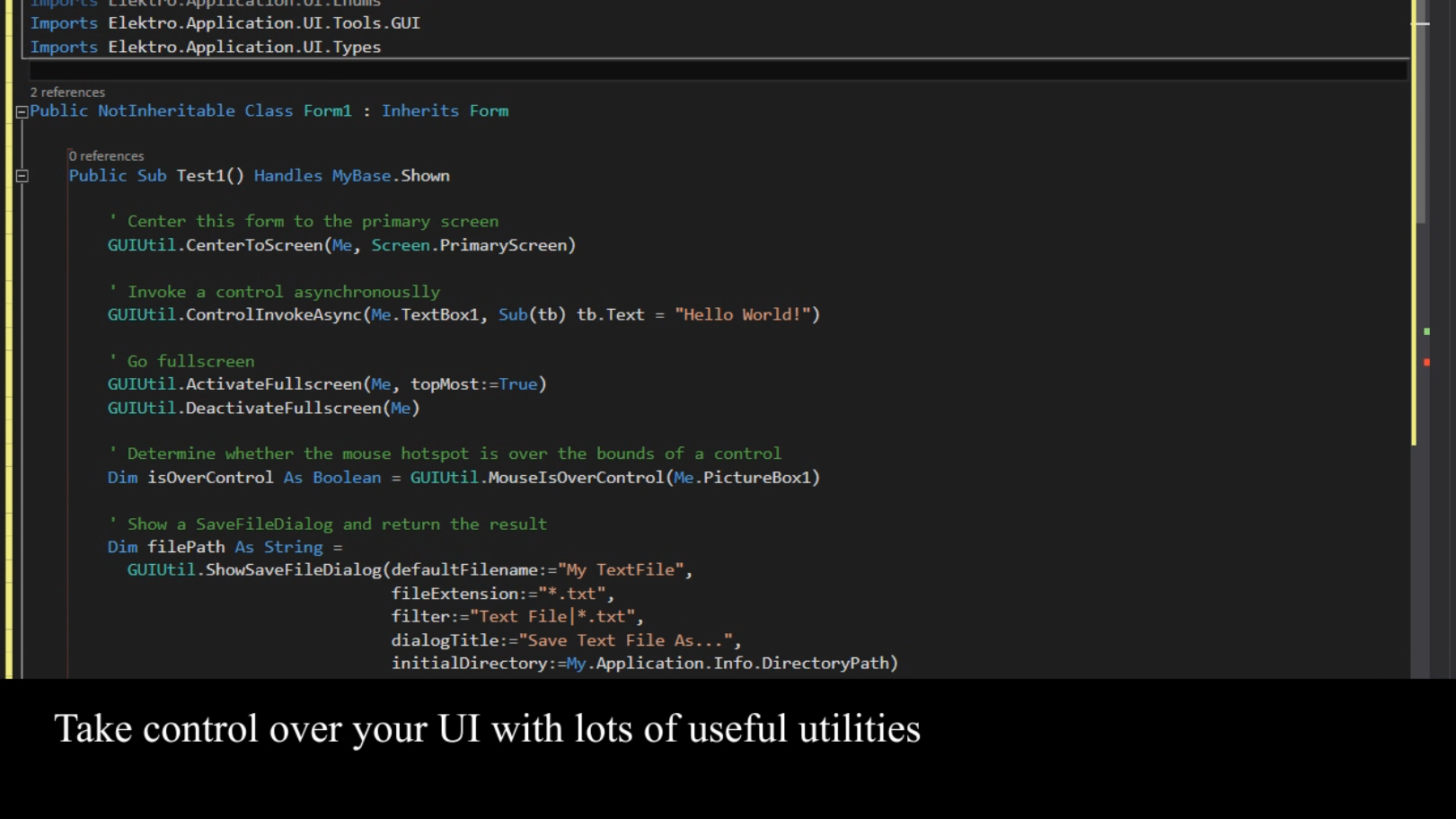Place cursor on ActivateFullscreen call
Viewport: 1456px width, 819px height.
pyautogui.click(x=273, y=384)
